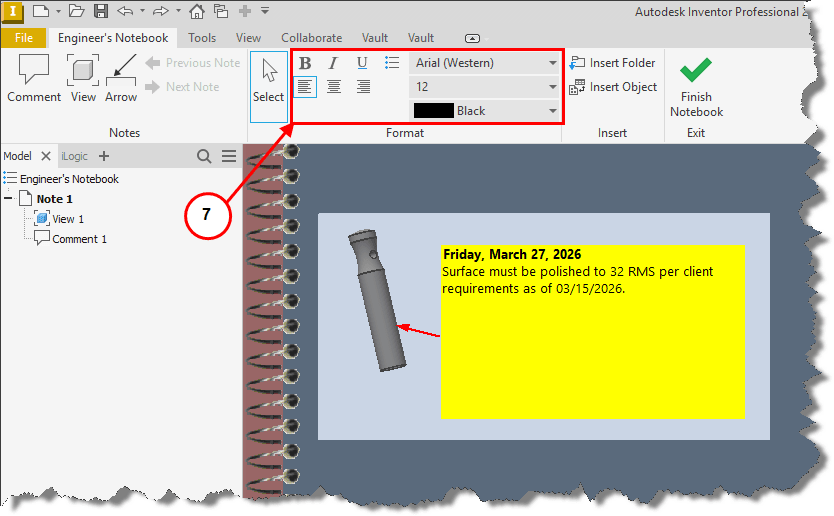The image size is (834, 516).
Task: Go to Next Note
Action: click(182, 87)
